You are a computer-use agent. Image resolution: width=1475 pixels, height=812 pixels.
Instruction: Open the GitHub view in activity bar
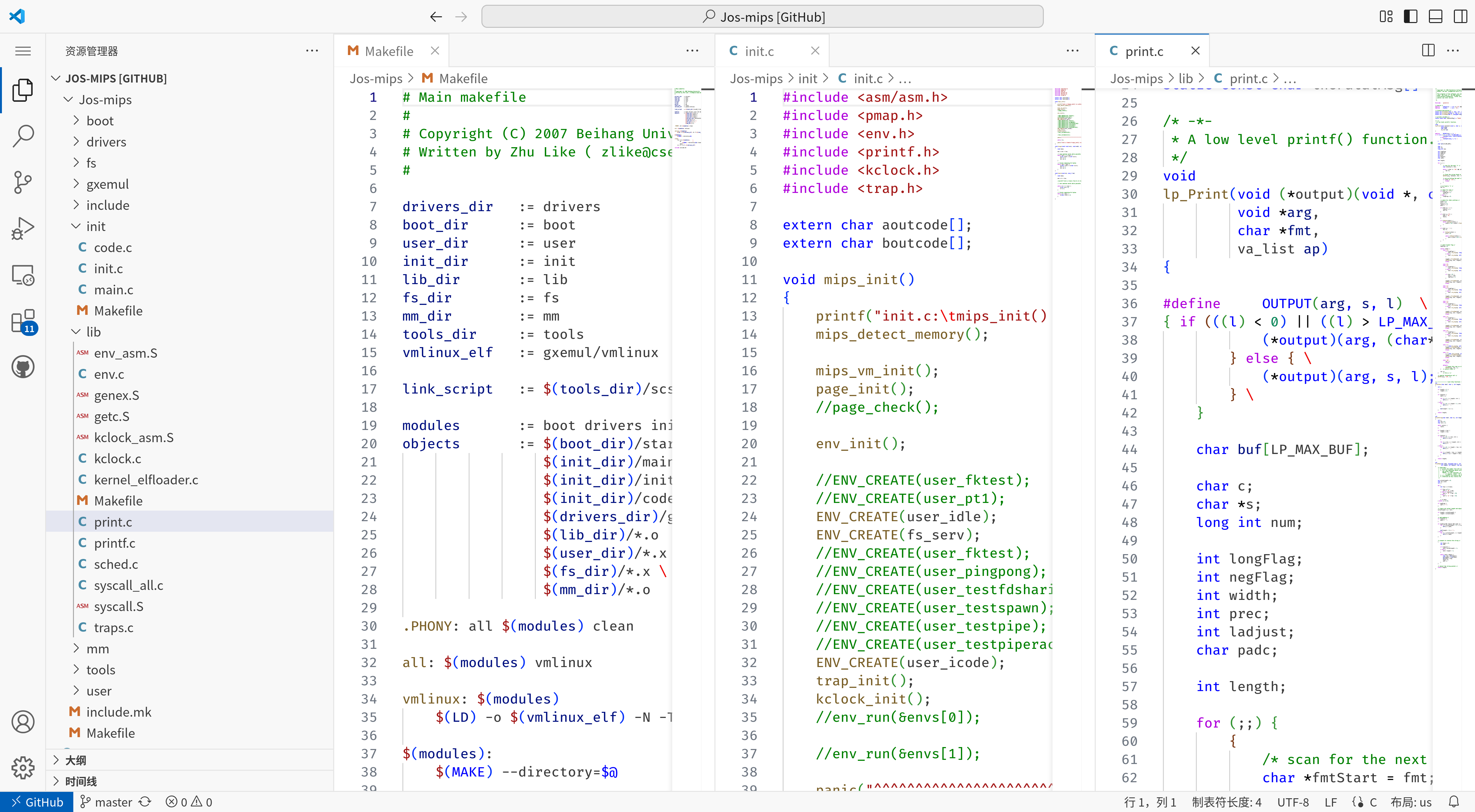[x=23, y=367]
